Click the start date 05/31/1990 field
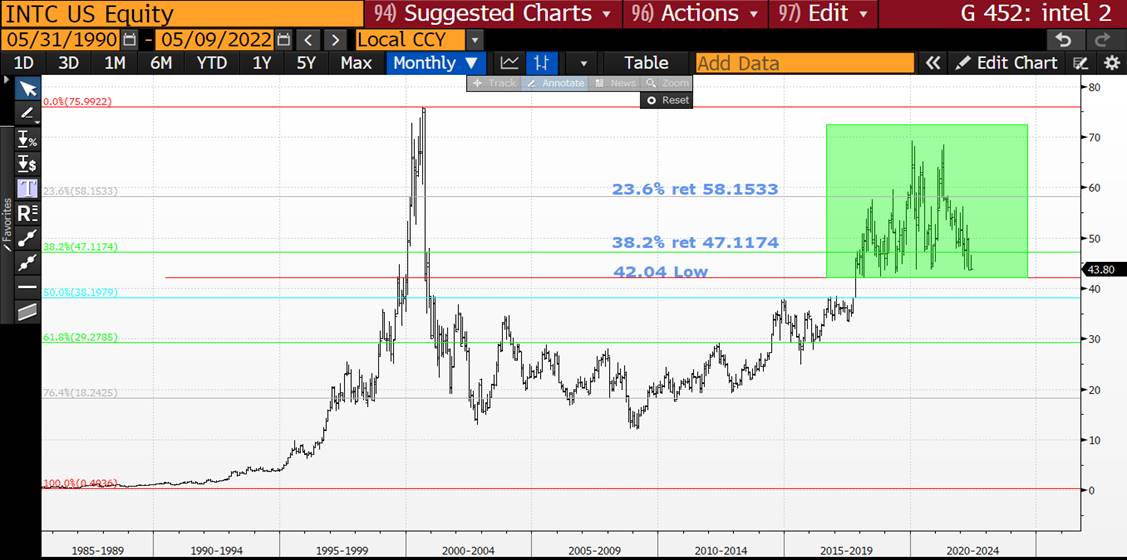Viewport: 1127px width, 560px height. [62, 40]
